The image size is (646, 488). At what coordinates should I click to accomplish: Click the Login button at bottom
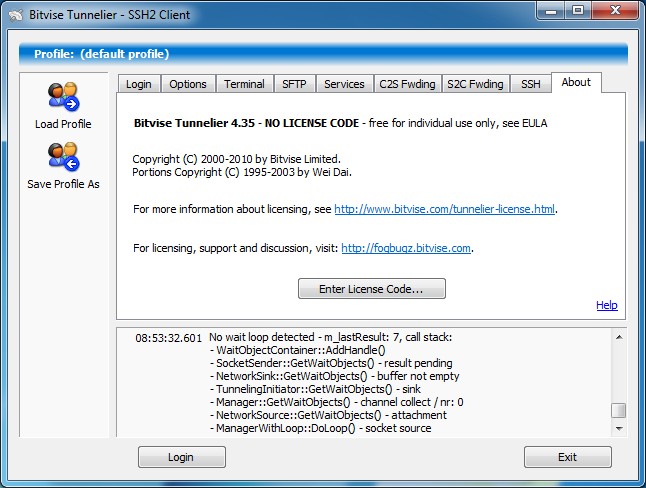pos(181,457)
